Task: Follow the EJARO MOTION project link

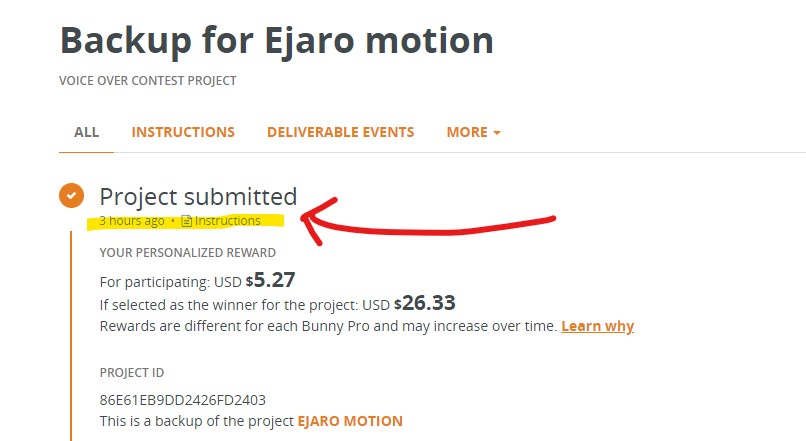Action: 350,421
